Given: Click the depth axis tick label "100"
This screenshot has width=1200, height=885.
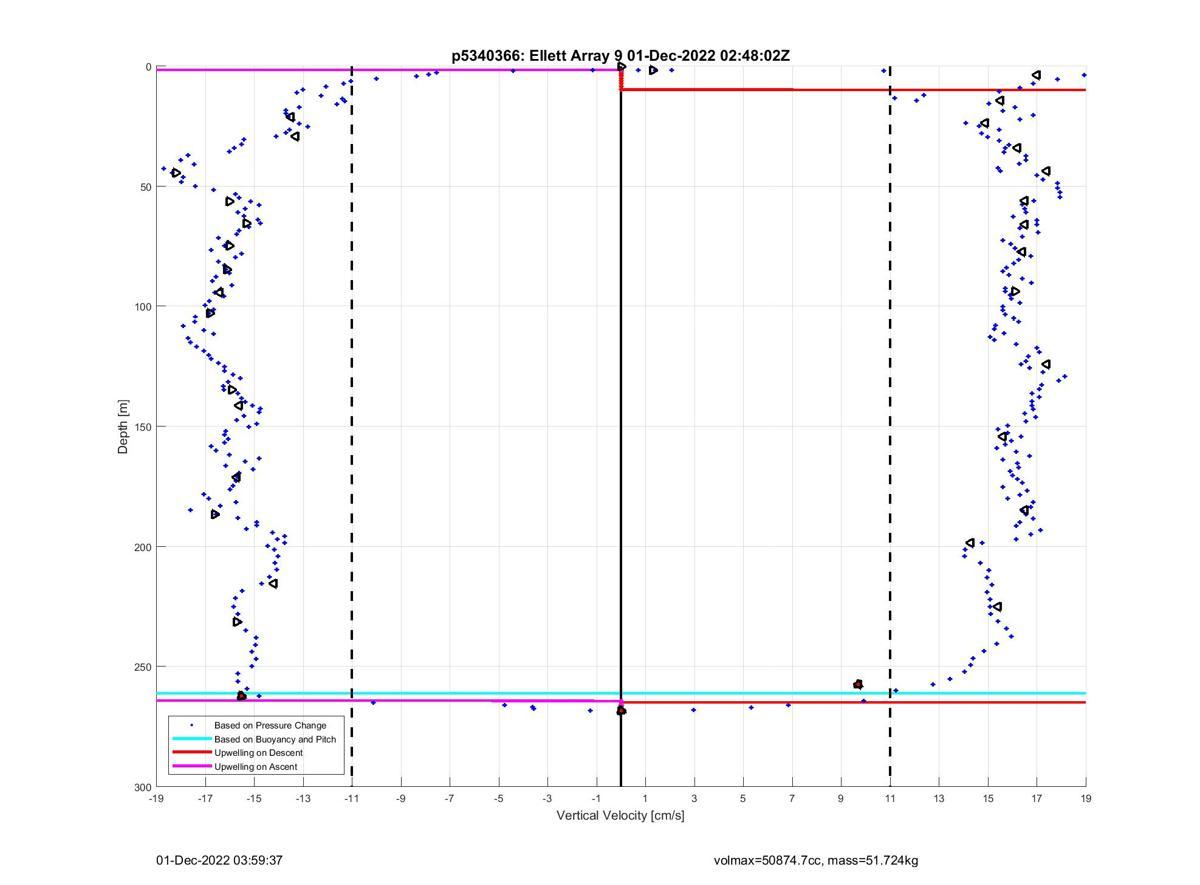Looking at the screenshot, I should [142, 307].
